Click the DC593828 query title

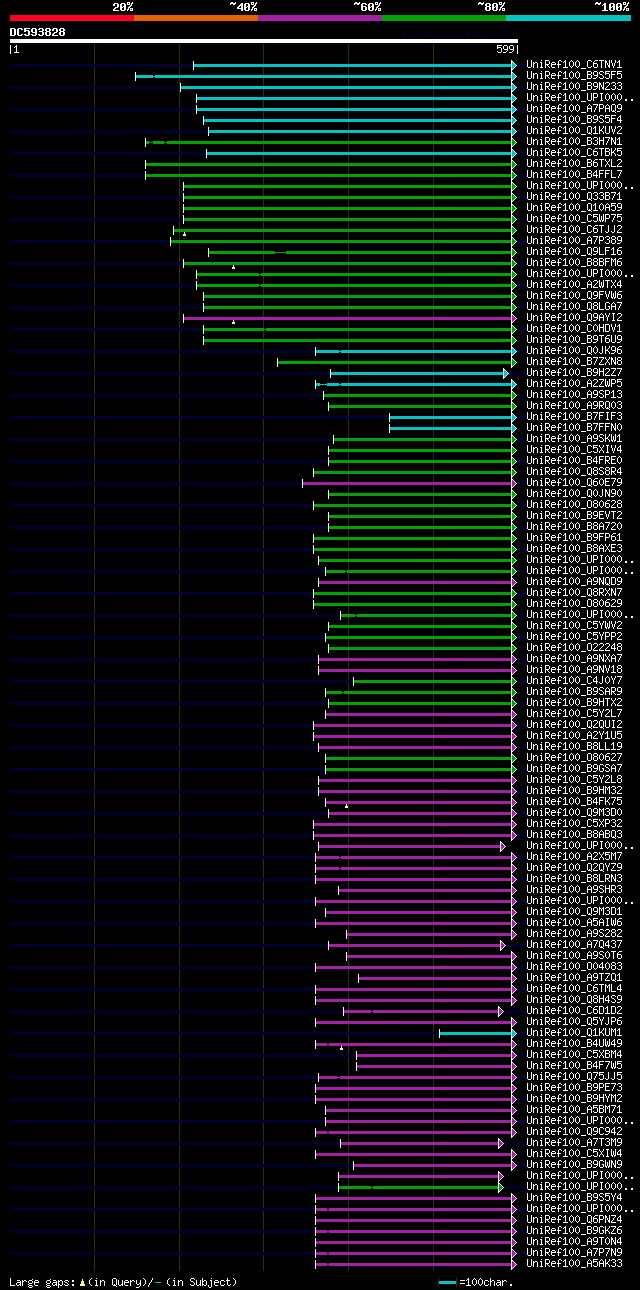[x=38, y=32]
